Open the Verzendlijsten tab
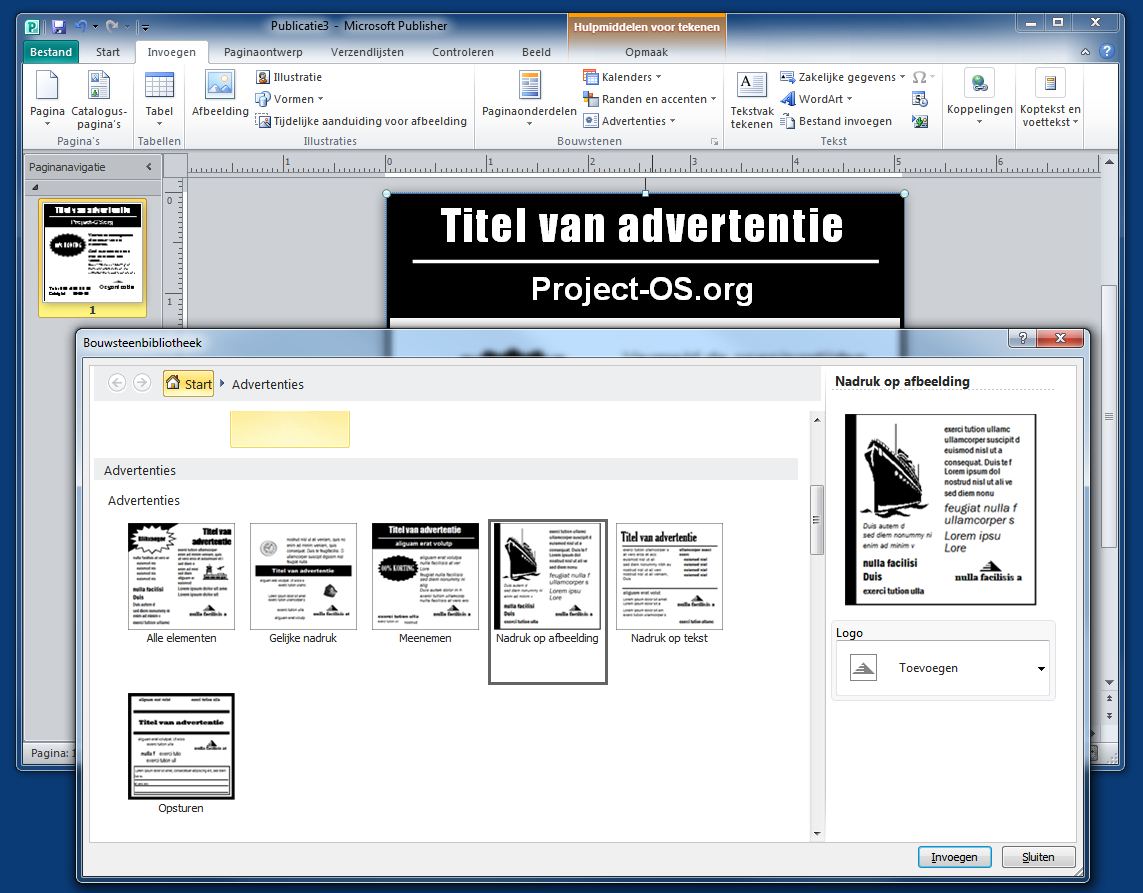The width and height of the screenshot is (1143, 893). click(367, 52)
